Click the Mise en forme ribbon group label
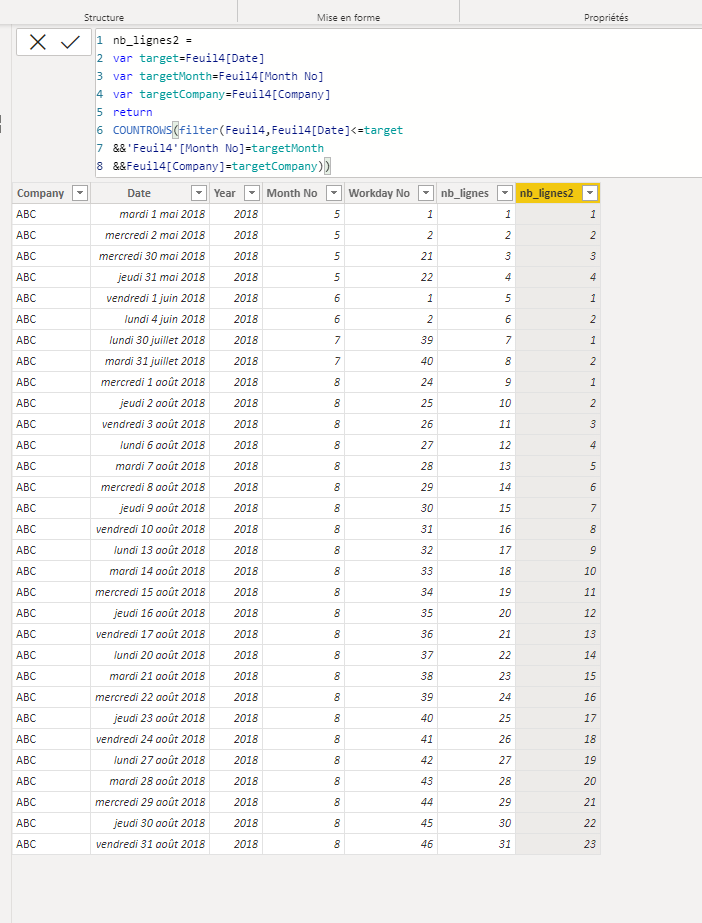The image size is (702, 923). (348, 18)
